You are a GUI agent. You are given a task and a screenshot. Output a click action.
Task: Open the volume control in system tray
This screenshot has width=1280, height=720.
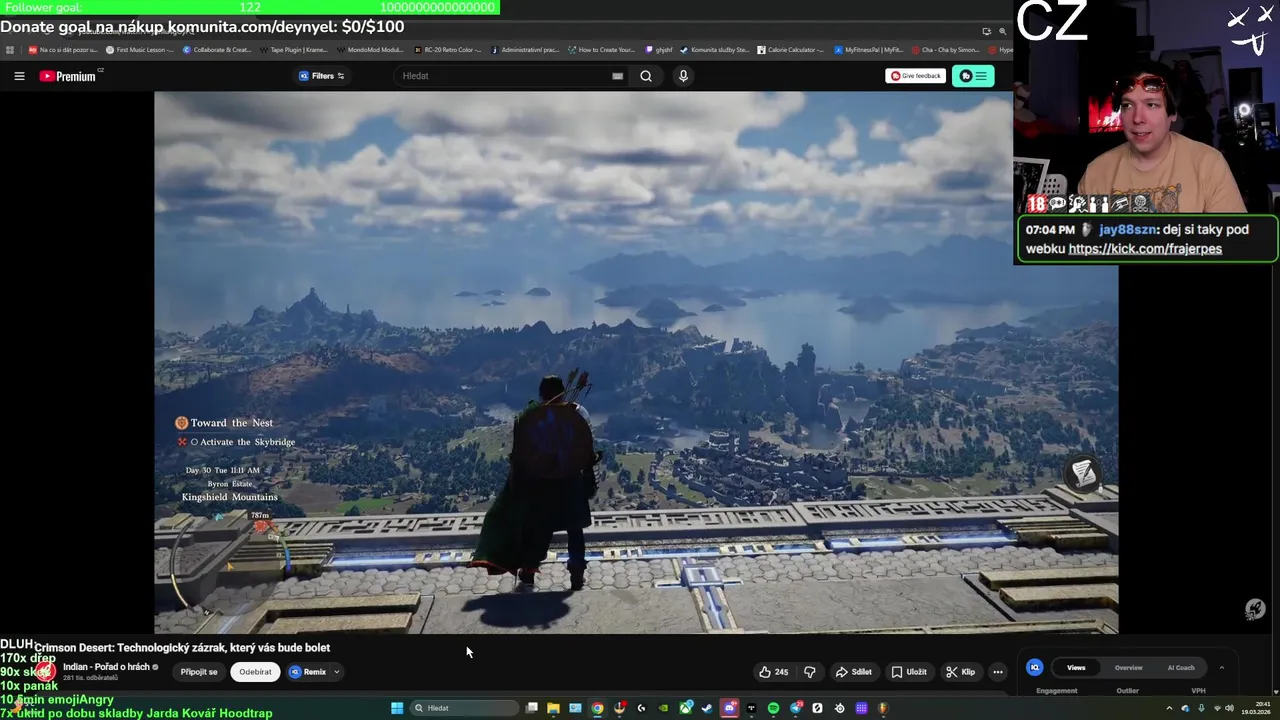[1229, 708]
